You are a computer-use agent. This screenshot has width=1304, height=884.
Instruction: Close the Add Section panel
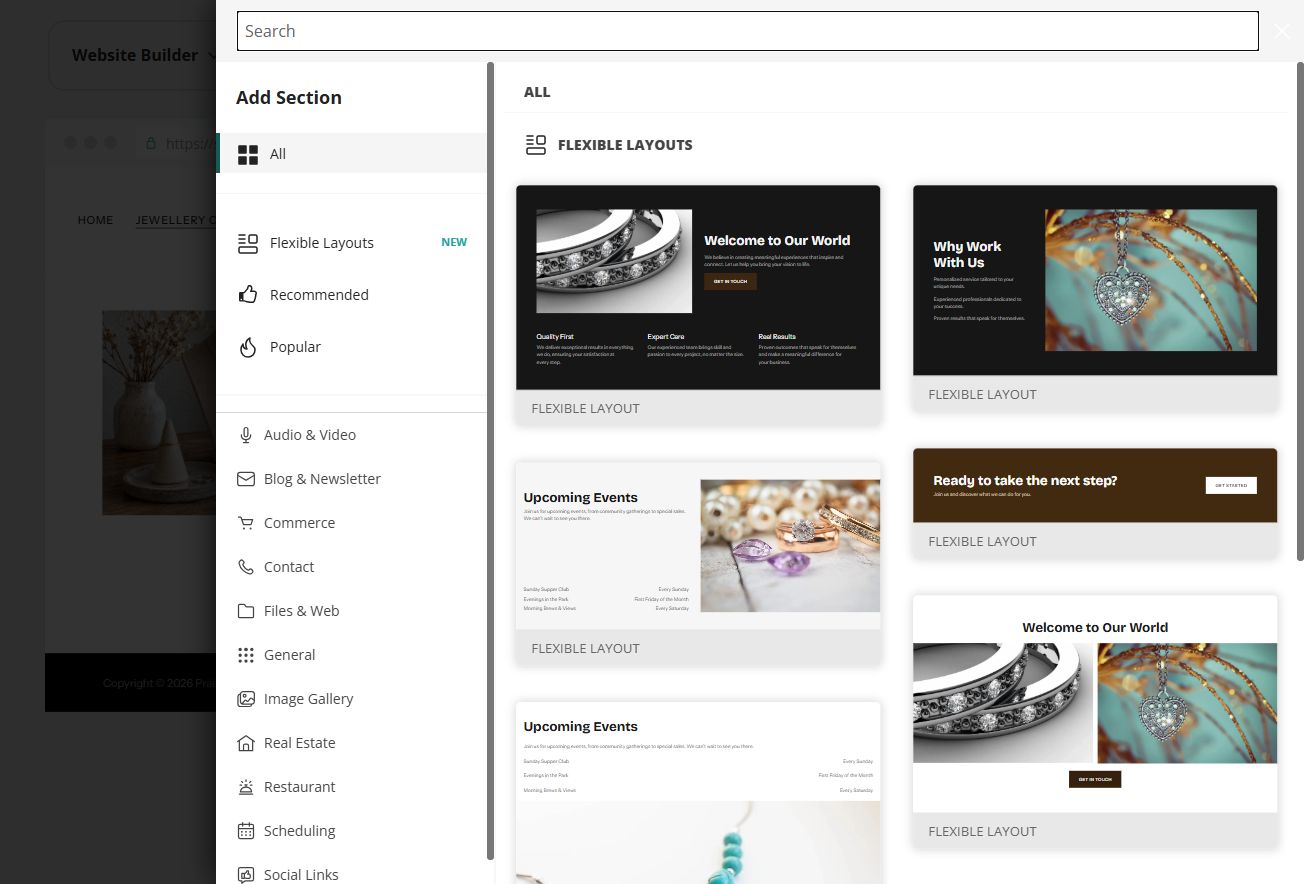tap(1282, 31)
